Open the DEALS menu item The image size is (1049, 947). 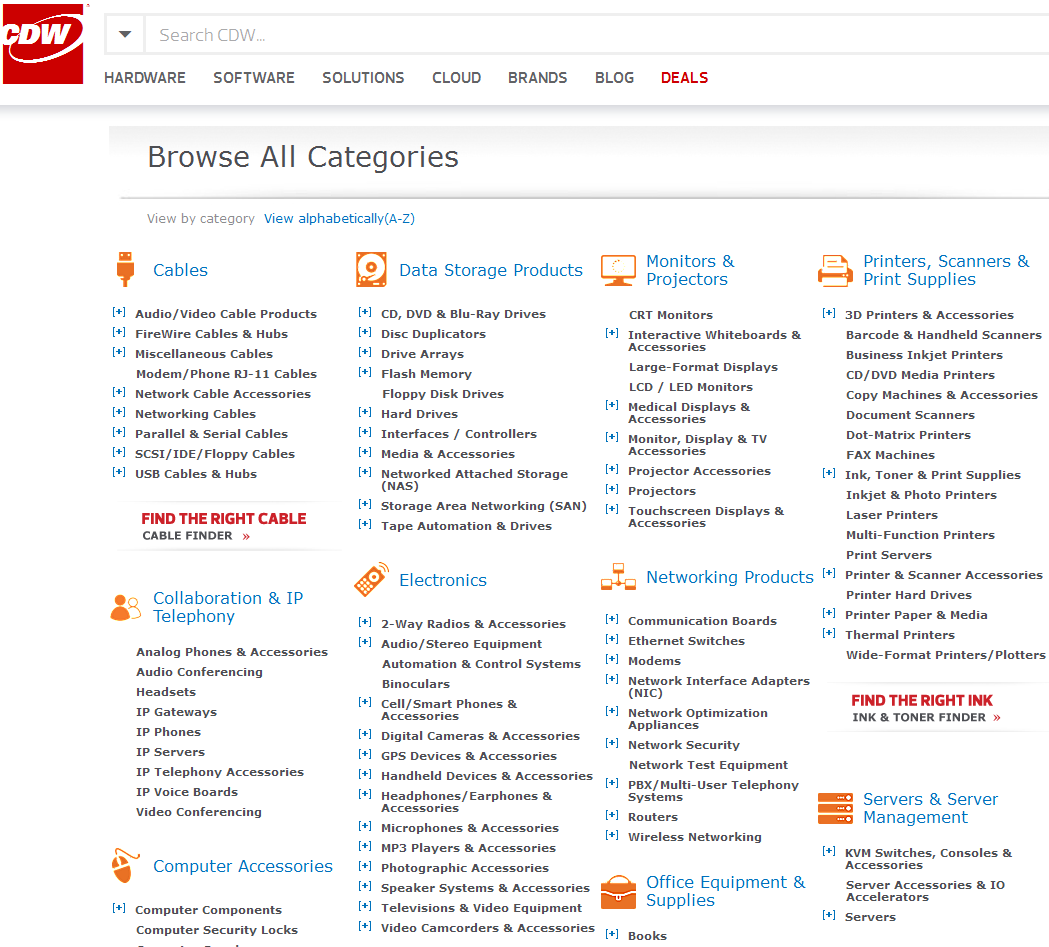pos(684,78)
